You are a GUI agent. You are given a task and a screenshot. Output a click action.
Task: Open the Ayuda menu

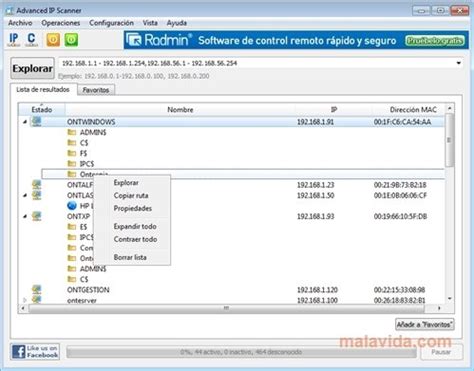[x=177, y=23]
